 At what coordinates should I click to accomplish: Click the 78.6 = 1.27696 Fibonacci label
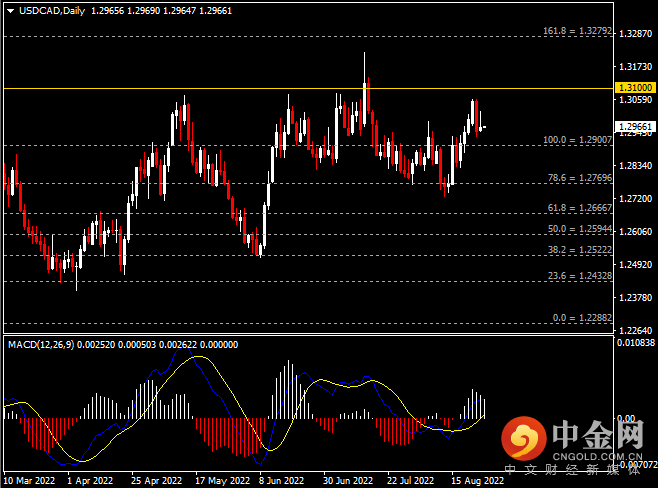point(576,177)
